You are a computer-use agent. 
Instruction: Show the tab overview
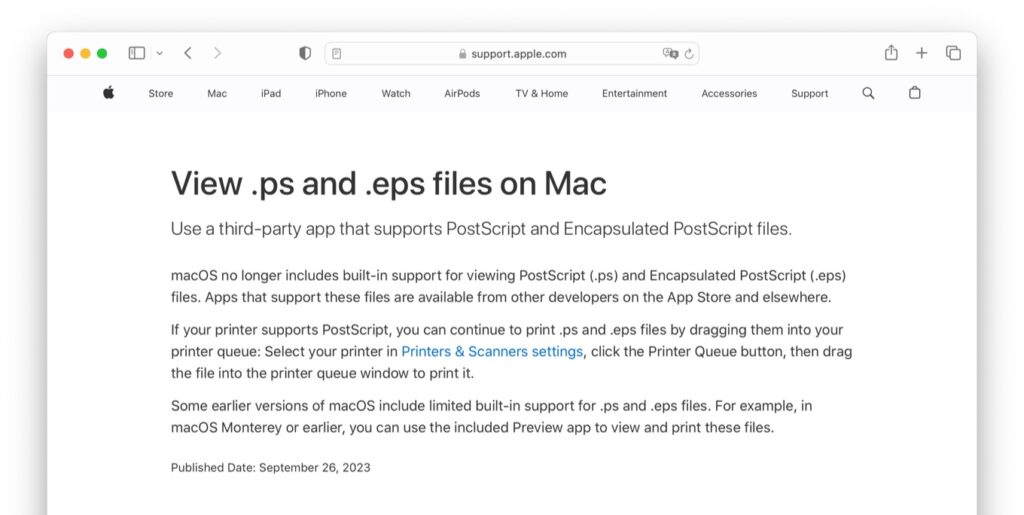pos(953,53)
